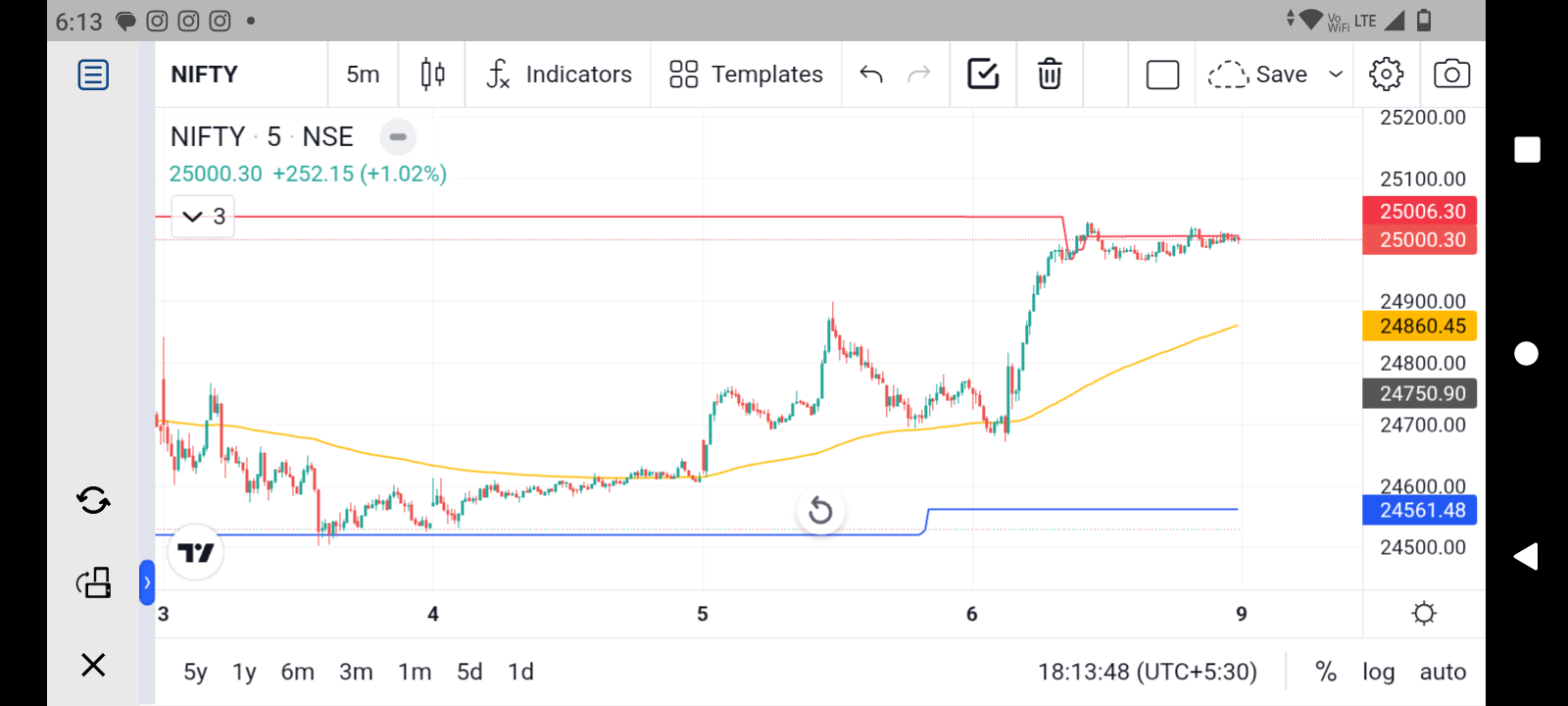Click the 25006.30 red price label
The width and height of the screenshot is (1568, 706).
point(1420,211)
